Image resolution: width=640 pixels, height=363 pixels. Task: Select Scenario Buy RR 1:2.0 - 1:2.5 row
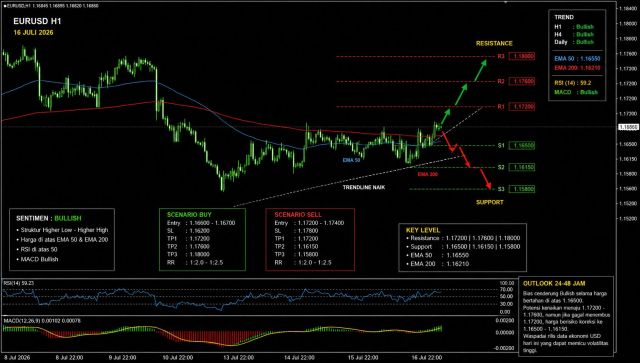(x=195, y=263)
